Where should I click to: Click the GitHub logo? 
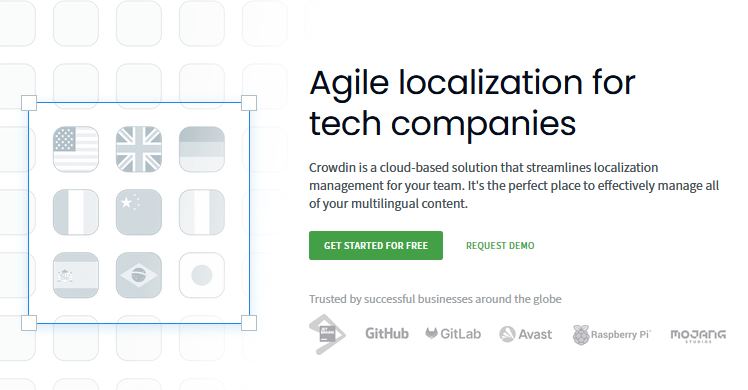tap(387, 334)
